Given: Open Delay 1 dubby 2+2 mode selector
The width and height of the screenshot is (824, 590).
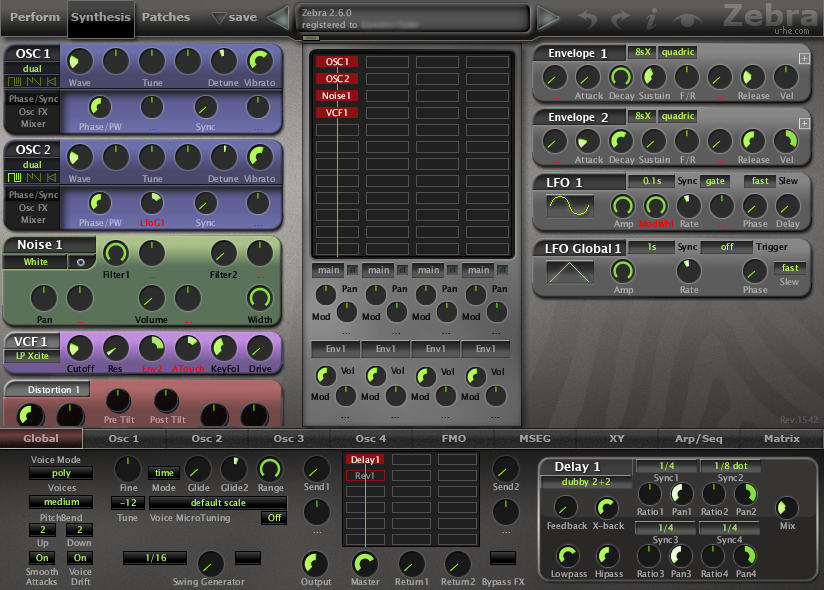Looking at the screenshot, I should click(586, 482).
